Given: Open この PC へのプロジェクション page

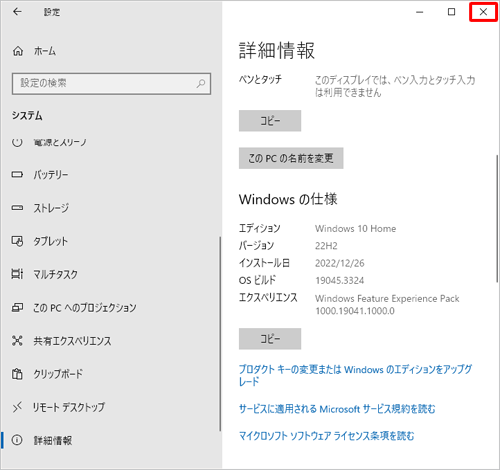Looking at the screenshot, I should pos(85,307).
